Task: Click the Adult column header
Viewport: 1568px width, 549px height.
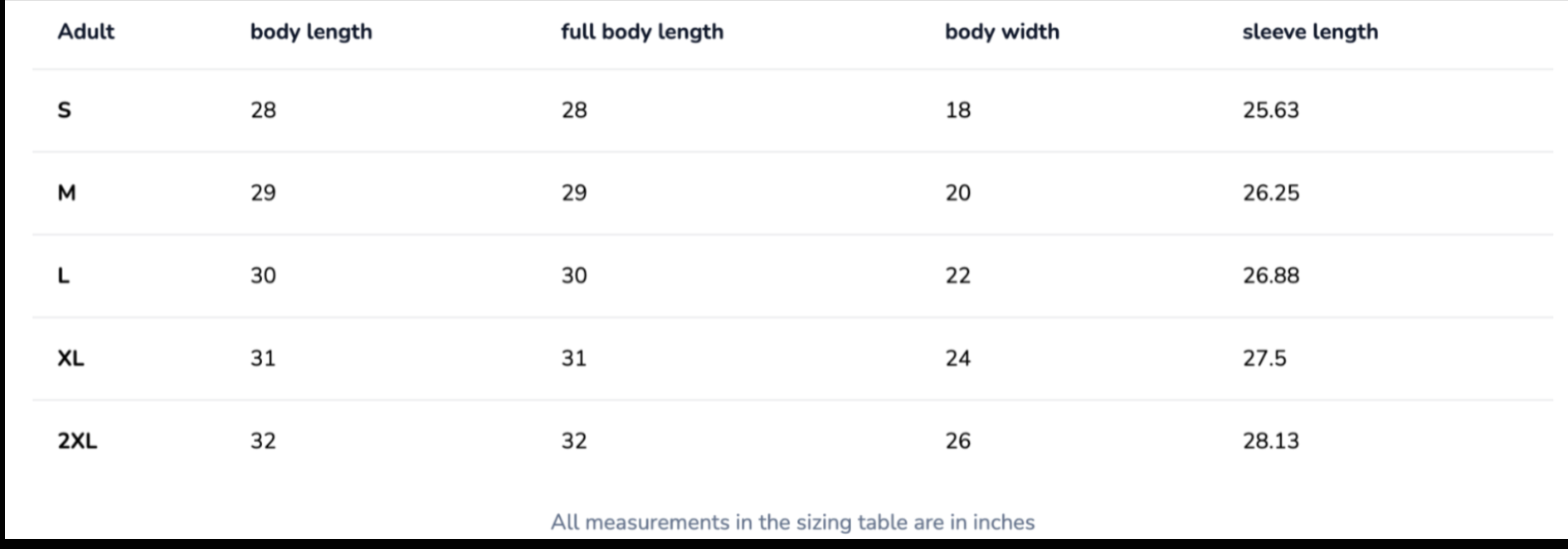Action: tap(85, 32)
